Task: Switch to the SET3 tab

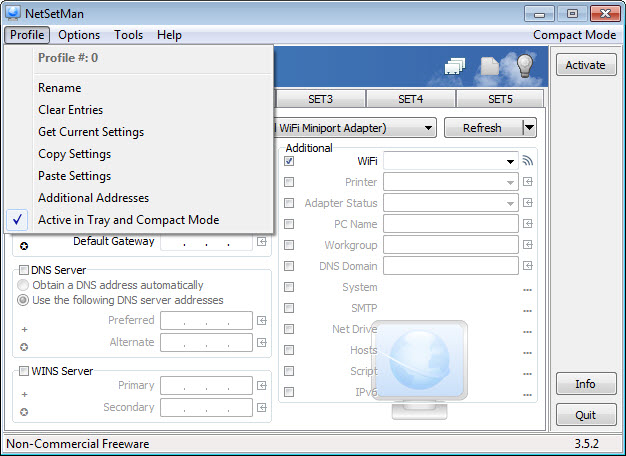Action: click(320, 99)
